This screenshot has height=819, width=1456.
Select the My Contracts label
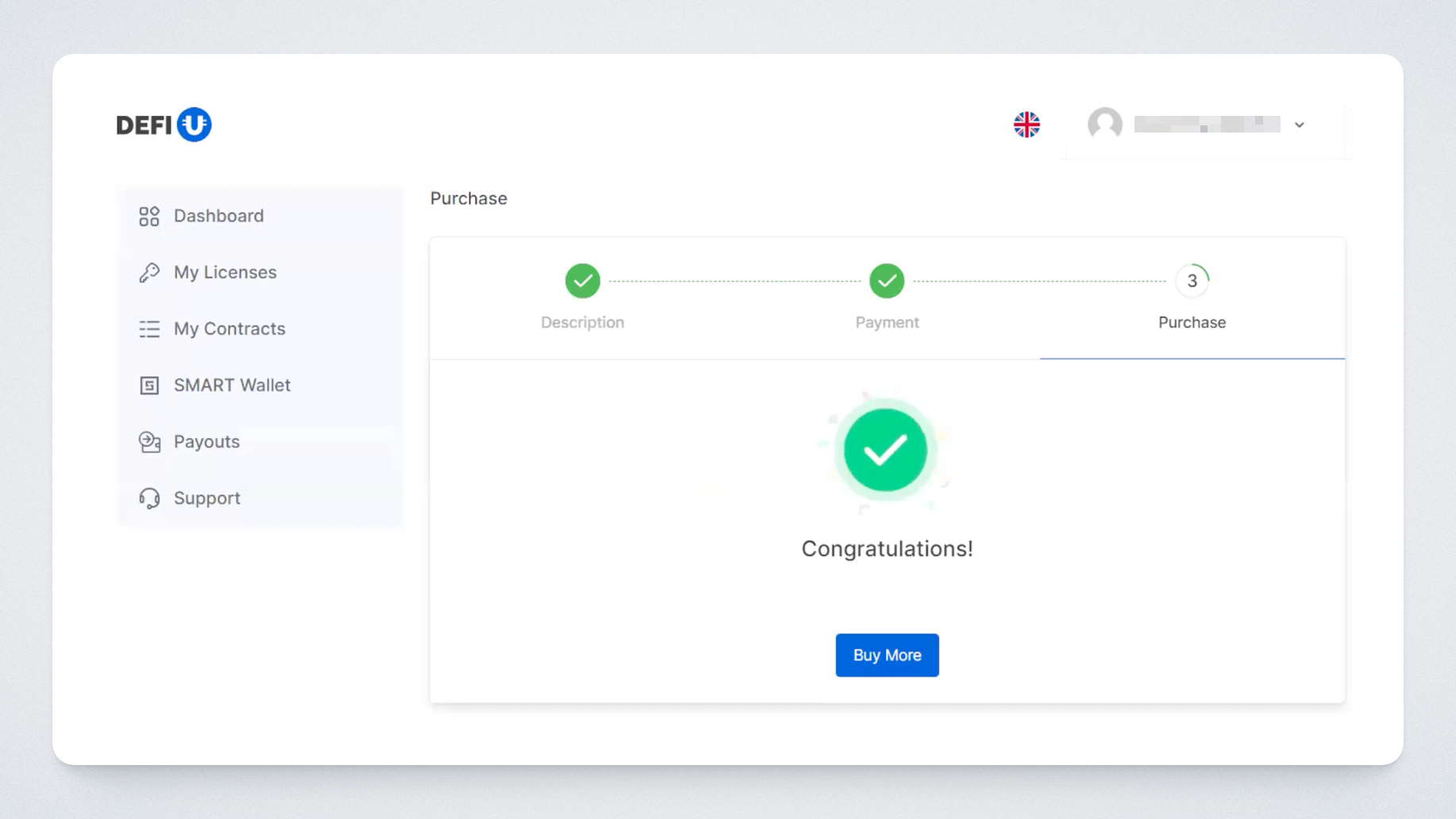pyautogui.click(x=229, y=329)
